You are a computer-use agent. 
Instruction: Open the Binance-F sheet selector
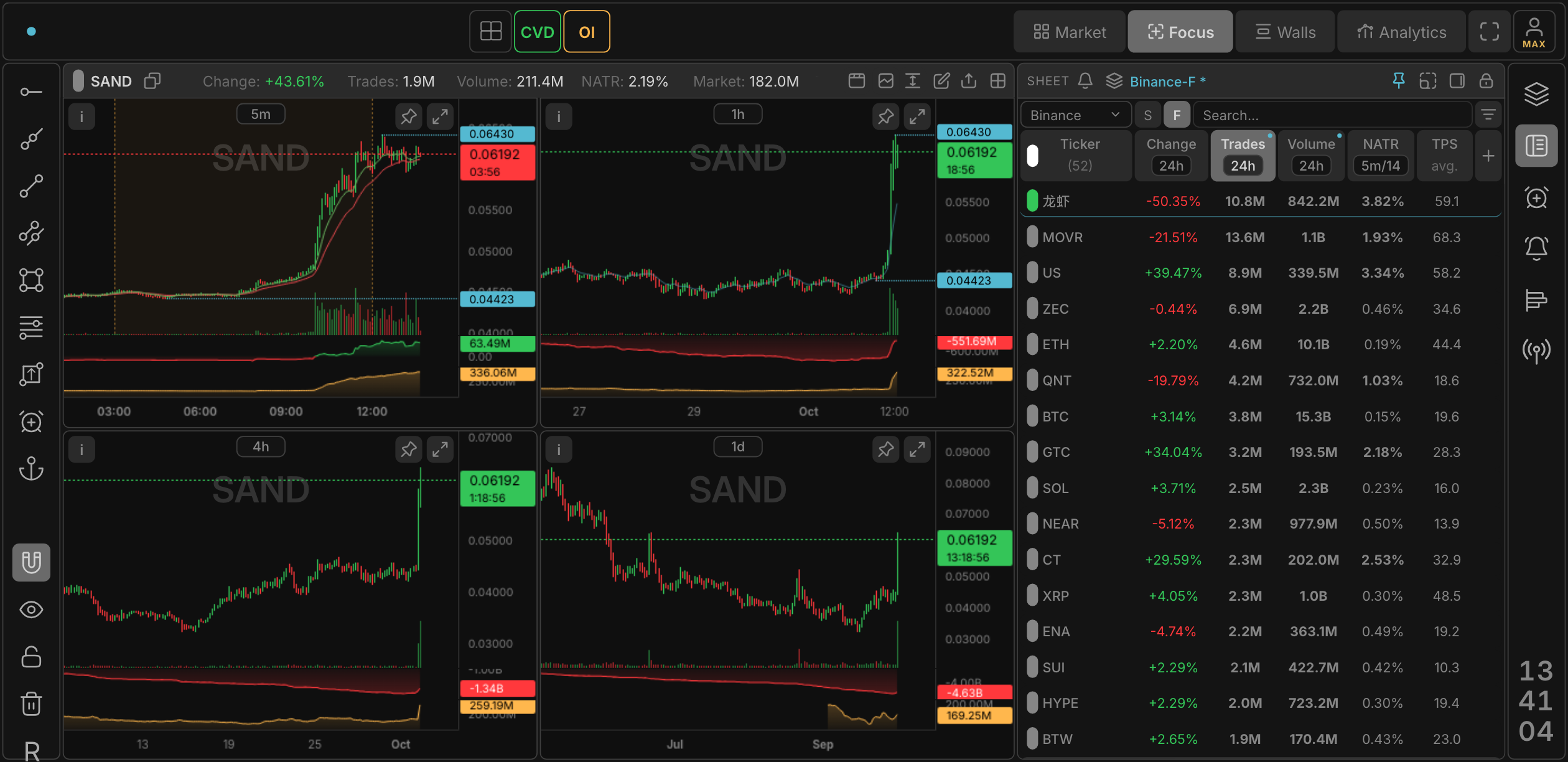click(1157, 82)
